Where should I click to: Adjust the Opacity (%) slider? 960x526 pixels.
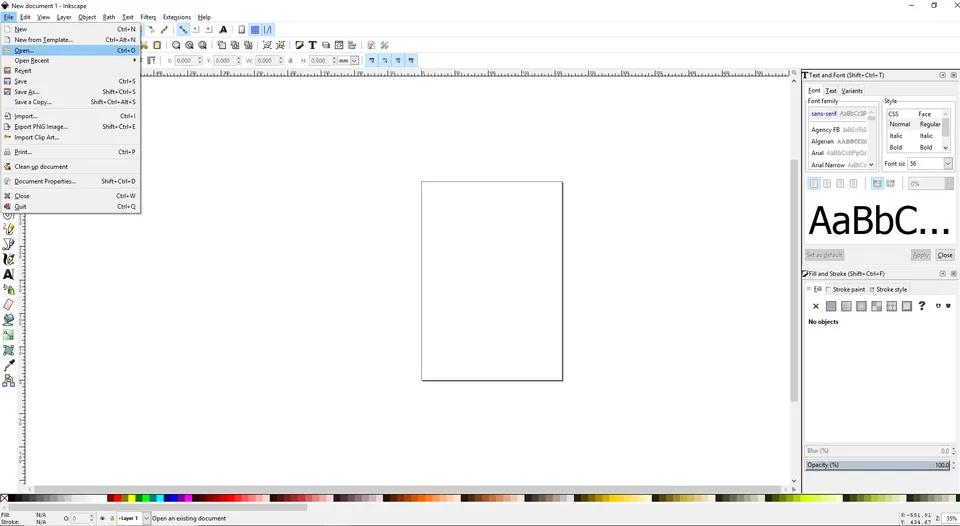(878, 465)
